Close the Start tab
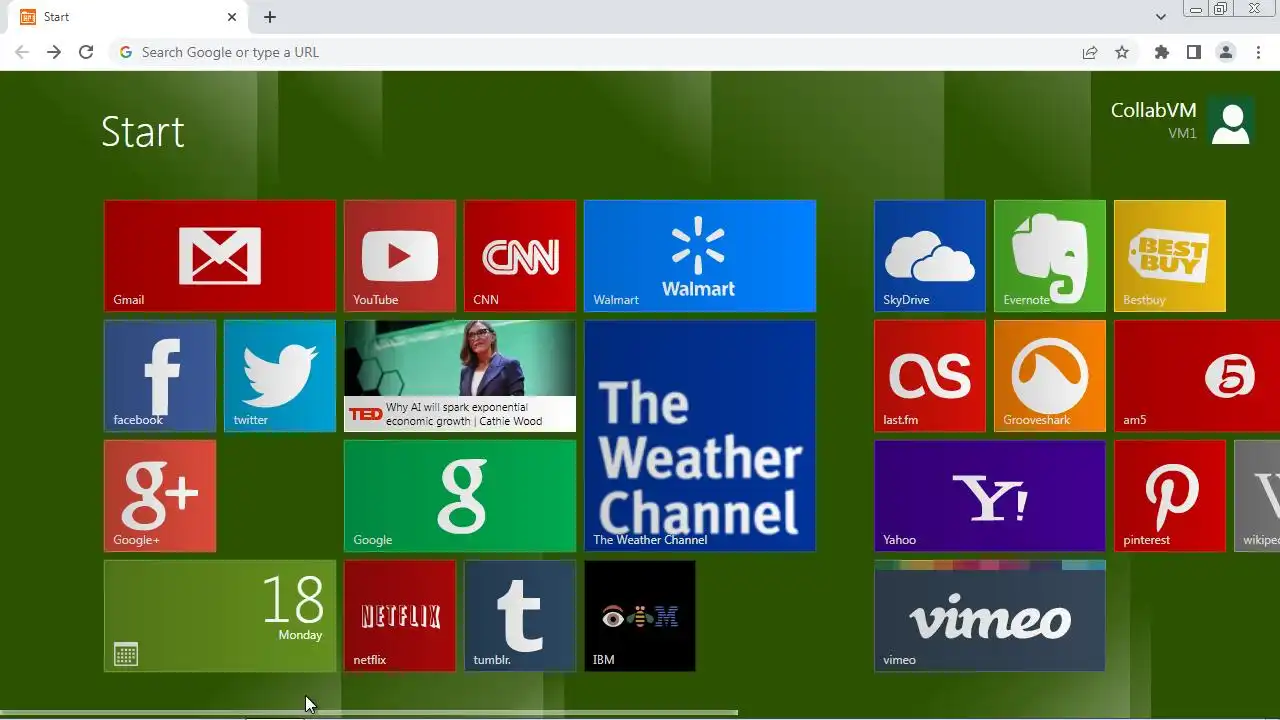This screenshot has width=1280, height=720. (x=232, y=17)
